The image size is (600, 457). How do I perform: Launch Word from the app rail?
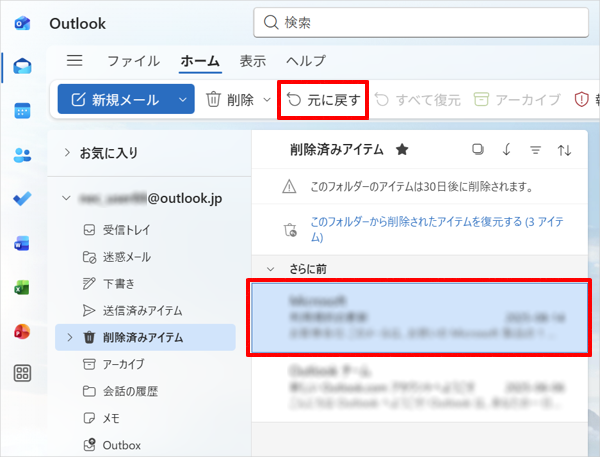pos(22,243)
